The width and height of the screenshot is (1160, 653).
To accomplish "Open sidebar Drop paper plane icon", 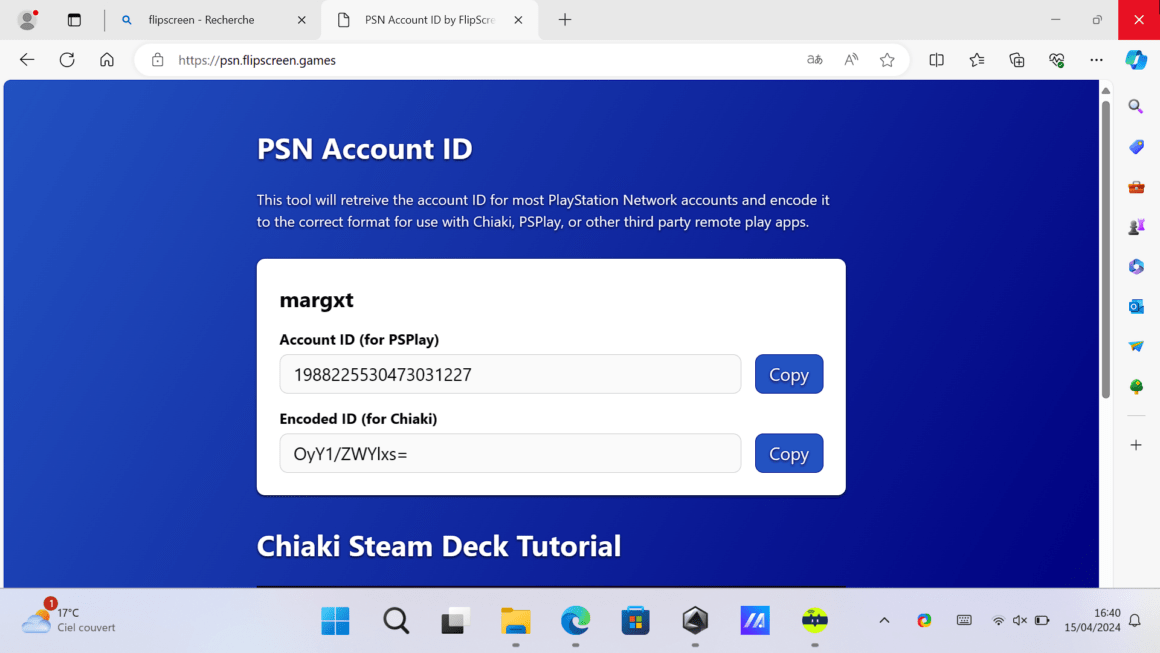I will pos(1136,346).
